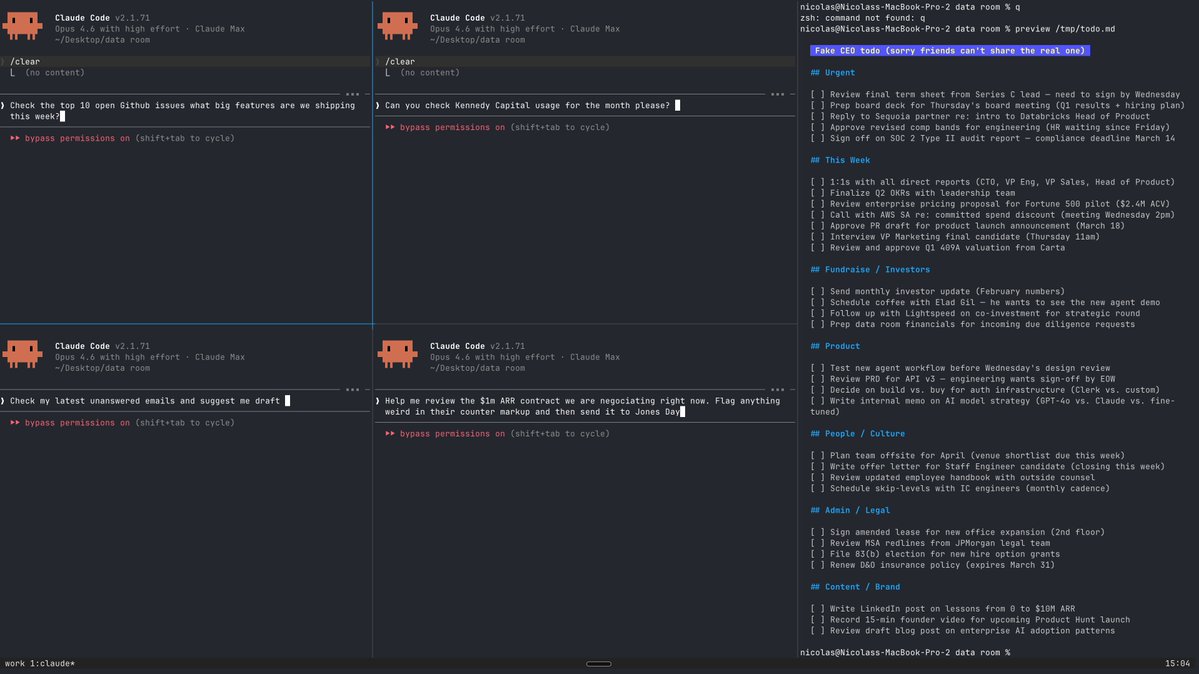Check the box for 'File 83(b) election'
The height and width of the screenshot is (674, 1199).
click(x=817, y=554)
